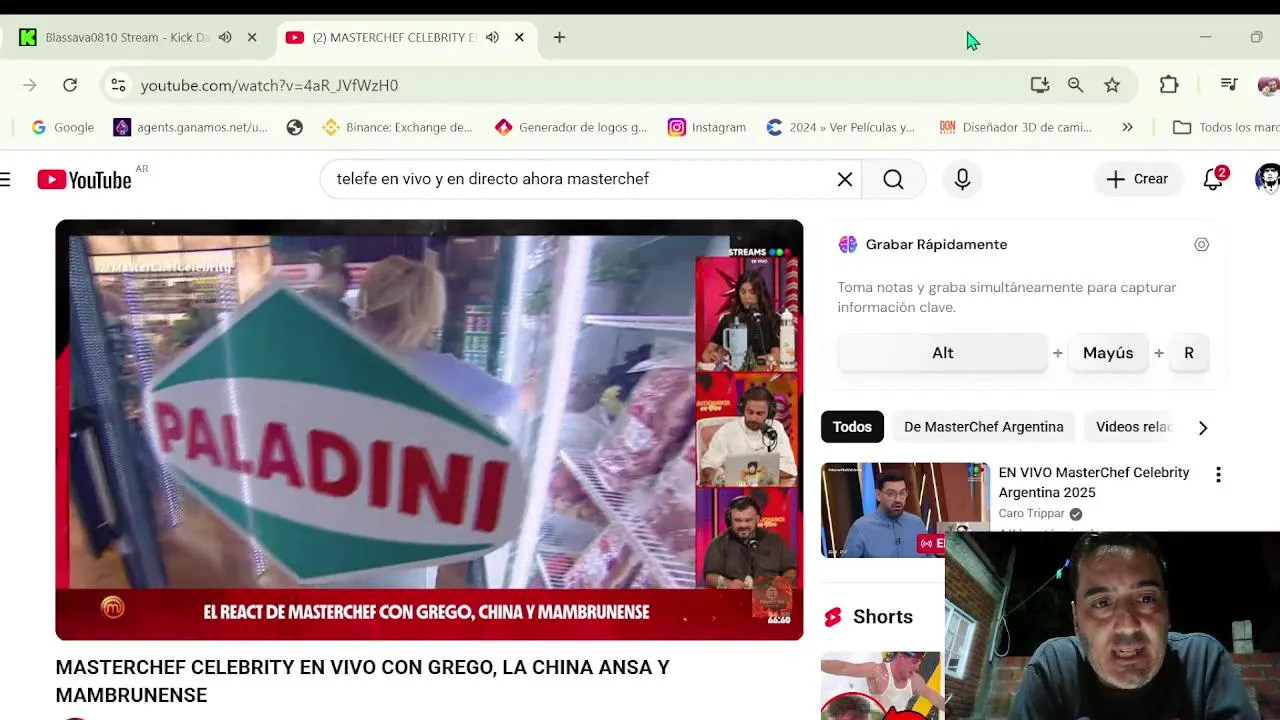Select the Todos filter chip

click(x=852, y=427)
